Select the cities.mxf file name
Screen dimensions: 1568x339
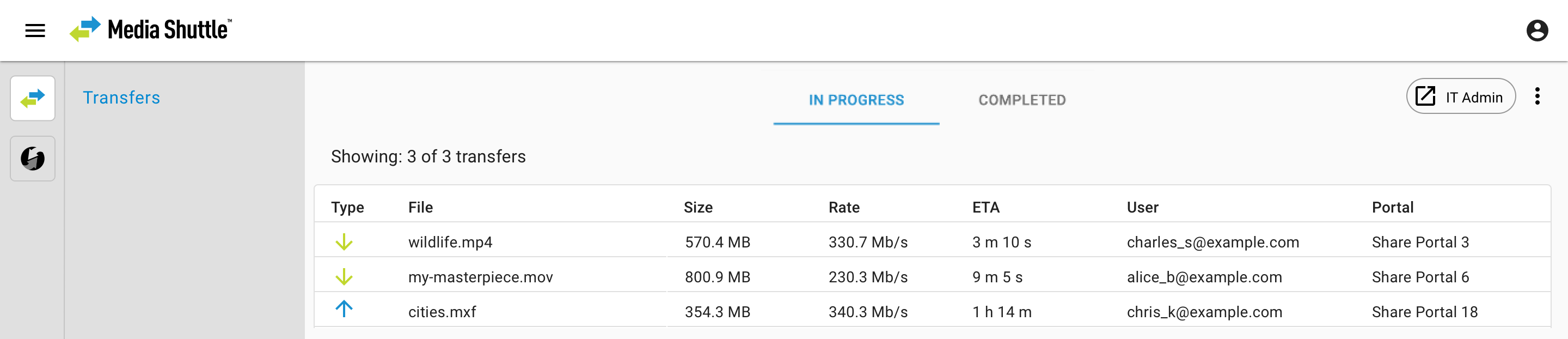point(442,312)
